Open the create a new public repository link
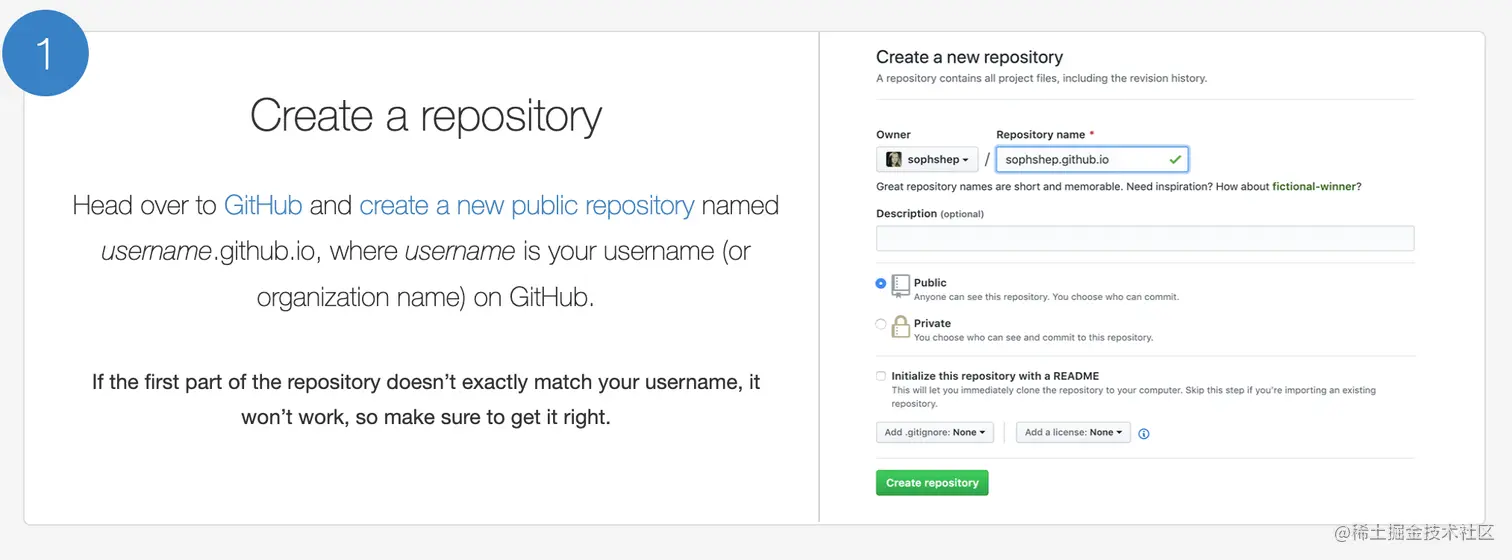This screenshot has width=1512, height=560. tap(526, 206)
